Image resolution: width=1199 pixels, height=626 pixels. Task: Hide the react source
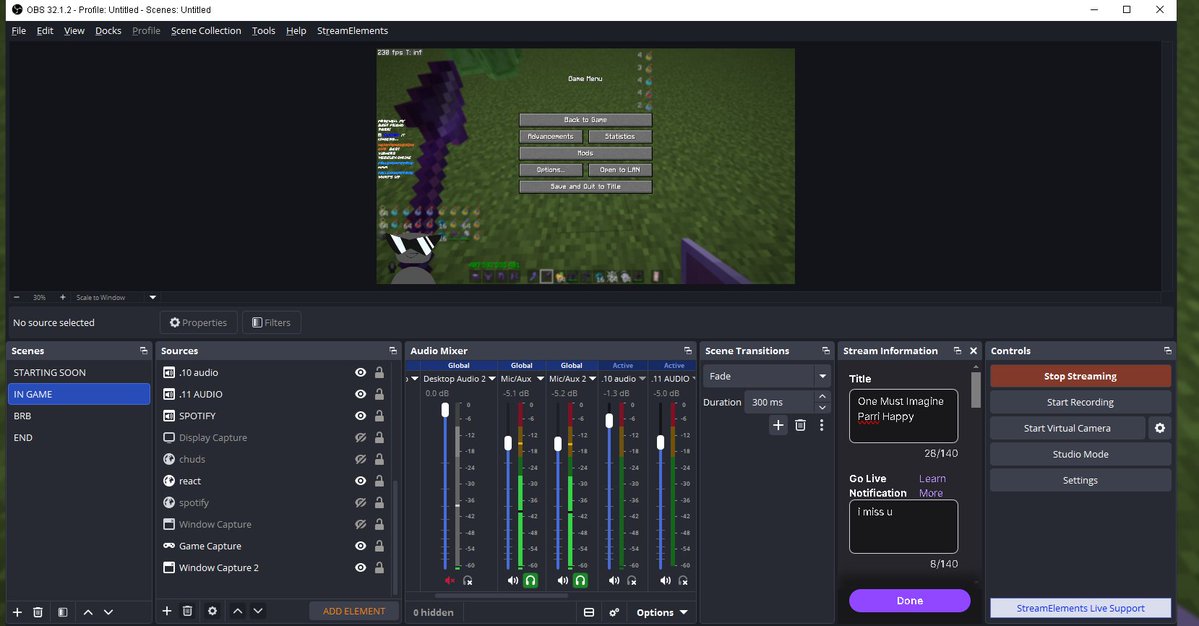coord(360,481)
